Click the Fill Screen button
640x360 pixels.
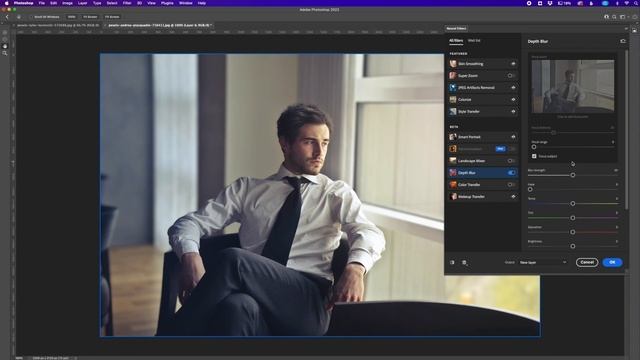tap(112, 17)
